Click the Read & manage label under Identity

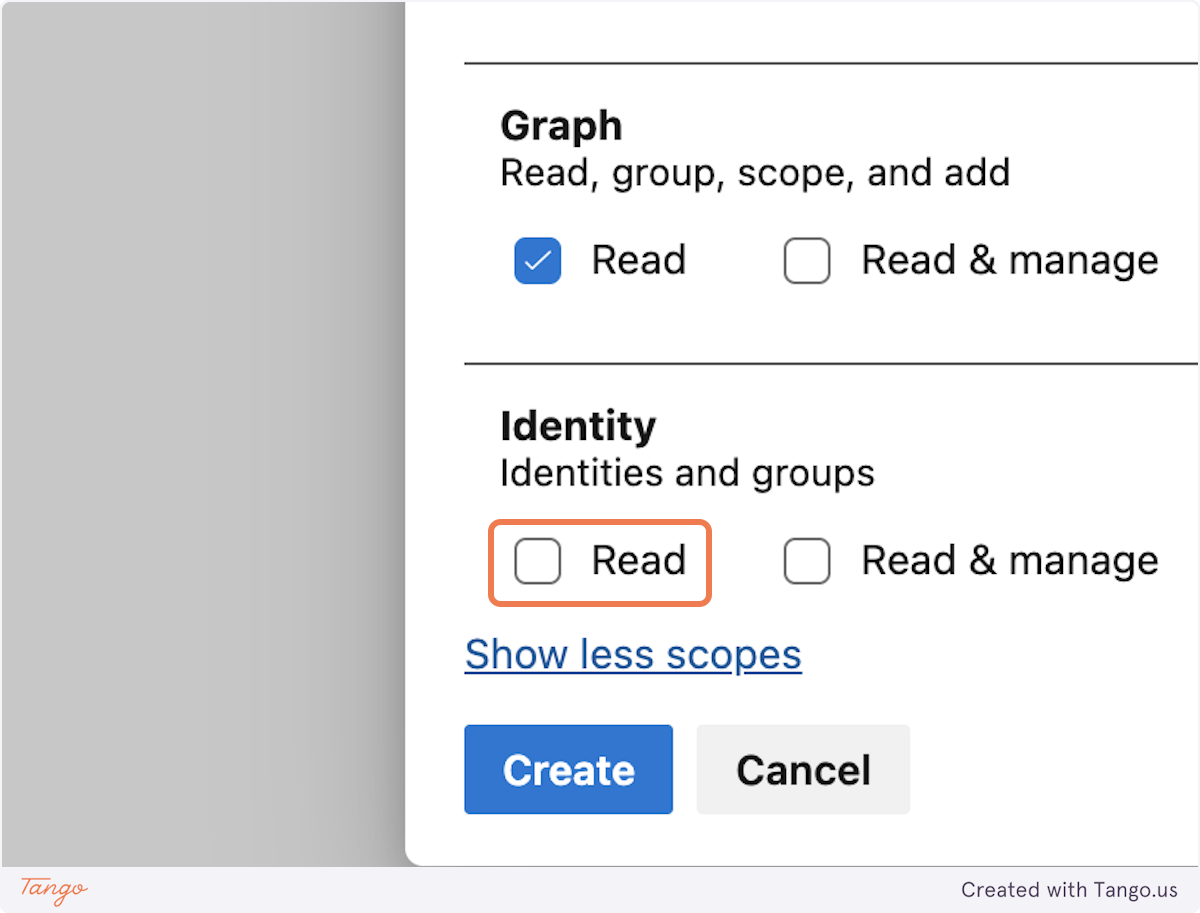(1008, 561)
